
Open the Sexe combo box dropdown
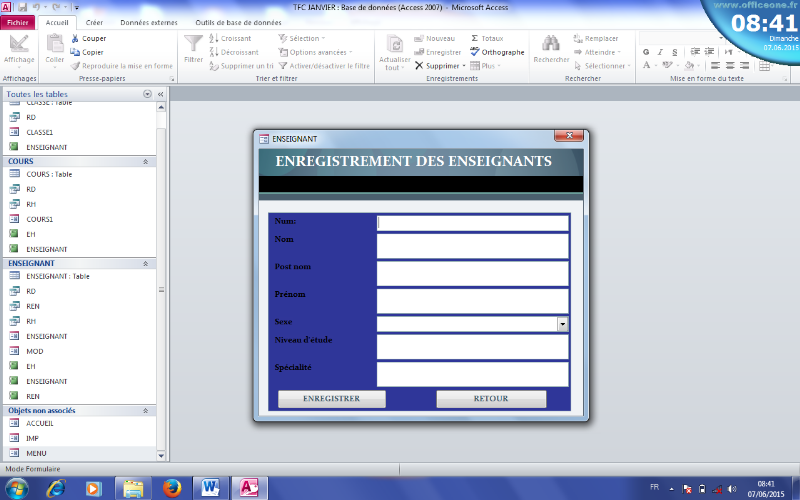coord(563,324)
